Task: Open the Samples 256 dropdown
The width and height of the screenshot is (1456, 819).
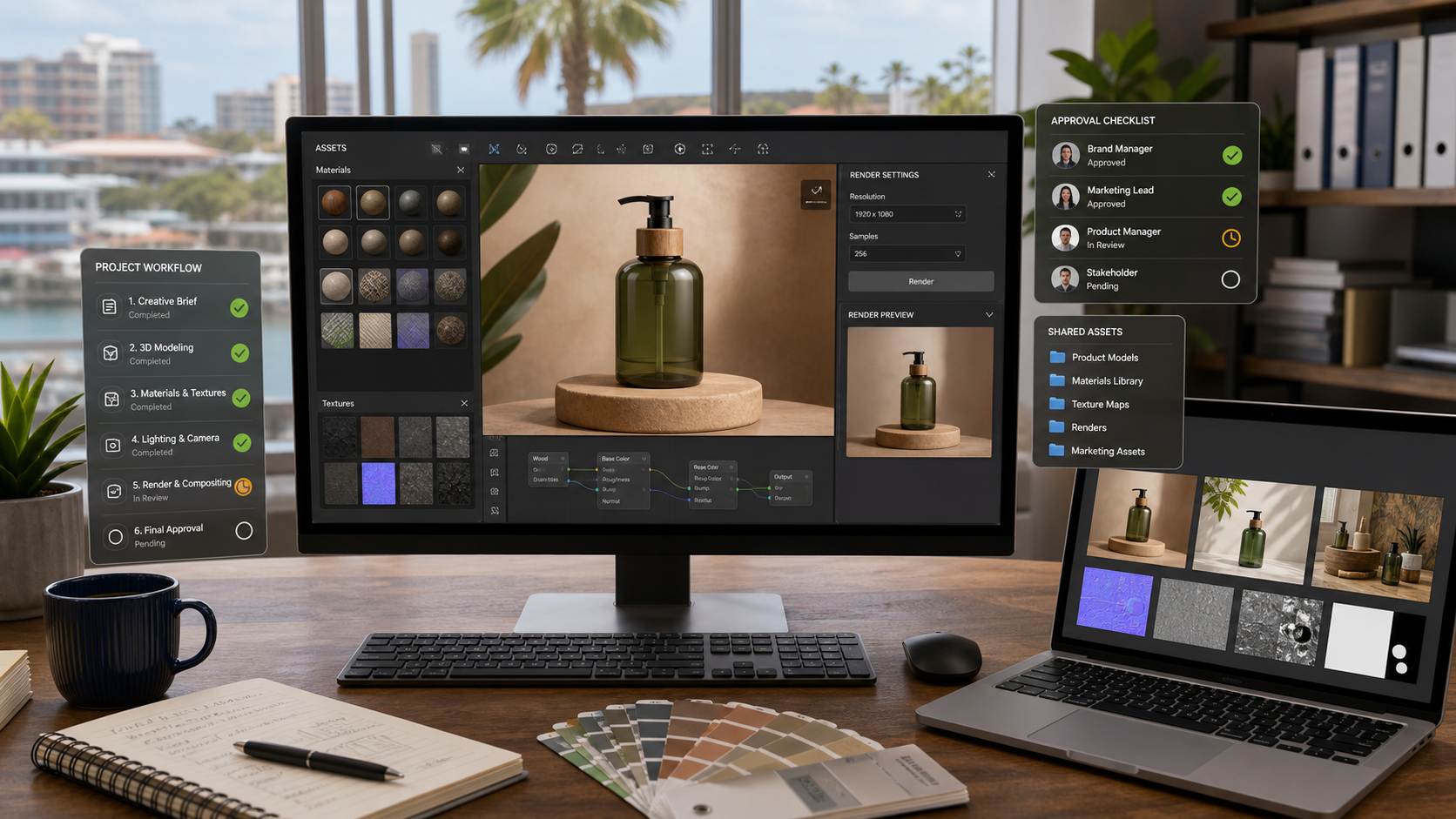Action: pos(907,254)
